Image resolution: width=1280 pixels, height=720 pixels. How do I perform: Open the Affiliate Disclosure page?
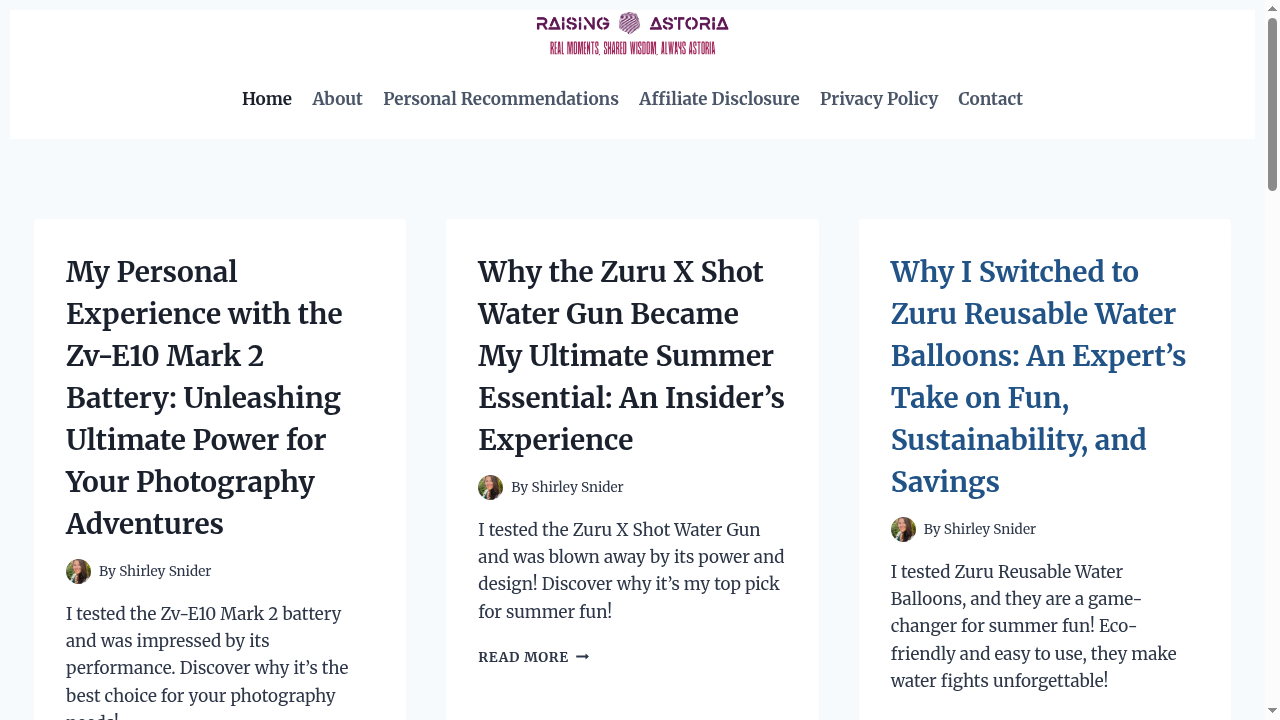(719, 98)
